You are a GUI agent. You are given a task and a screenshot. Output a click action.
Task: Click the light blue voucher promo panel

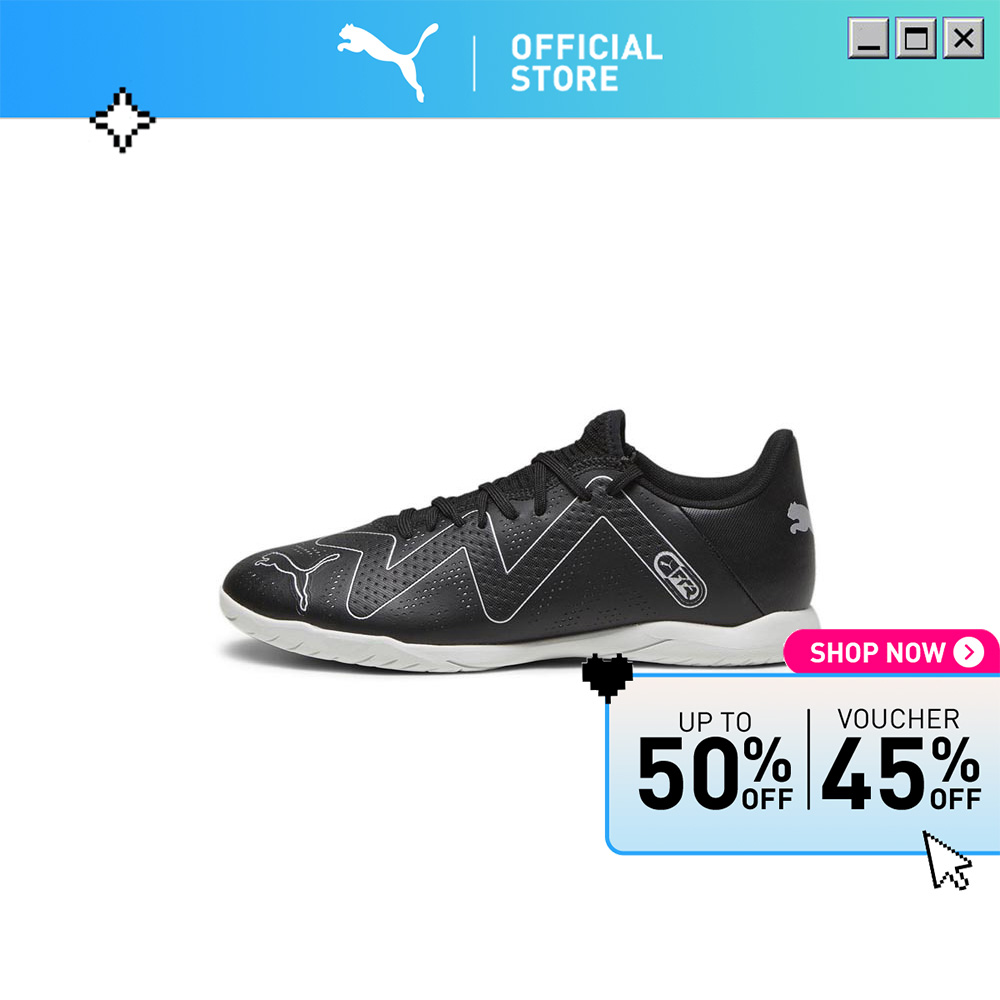pos(803,764)
